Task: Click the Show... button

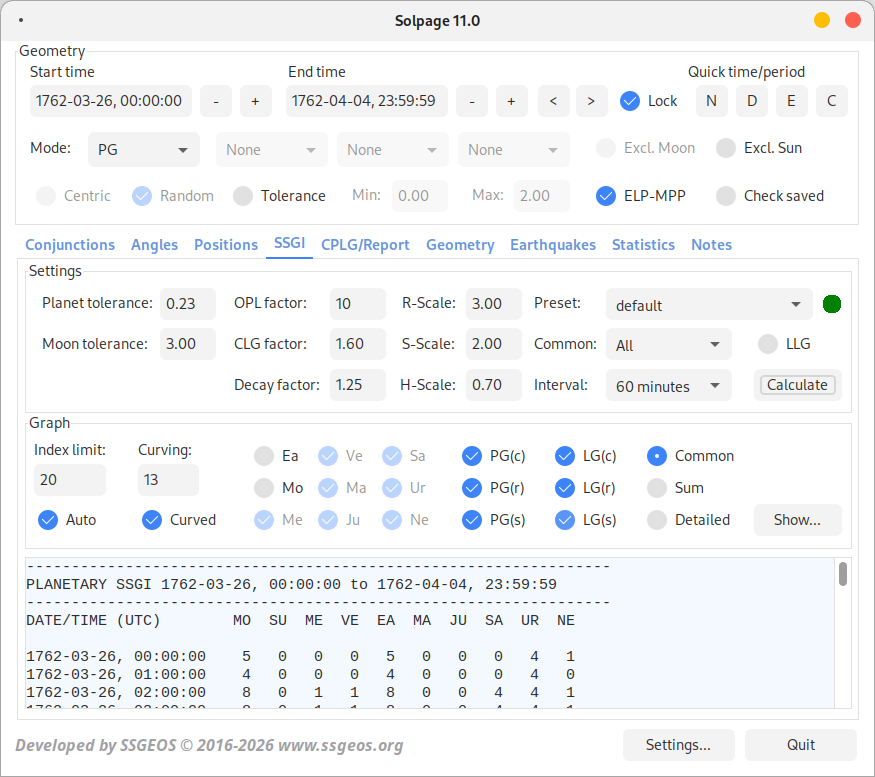Action: click(x=797, y=520)
